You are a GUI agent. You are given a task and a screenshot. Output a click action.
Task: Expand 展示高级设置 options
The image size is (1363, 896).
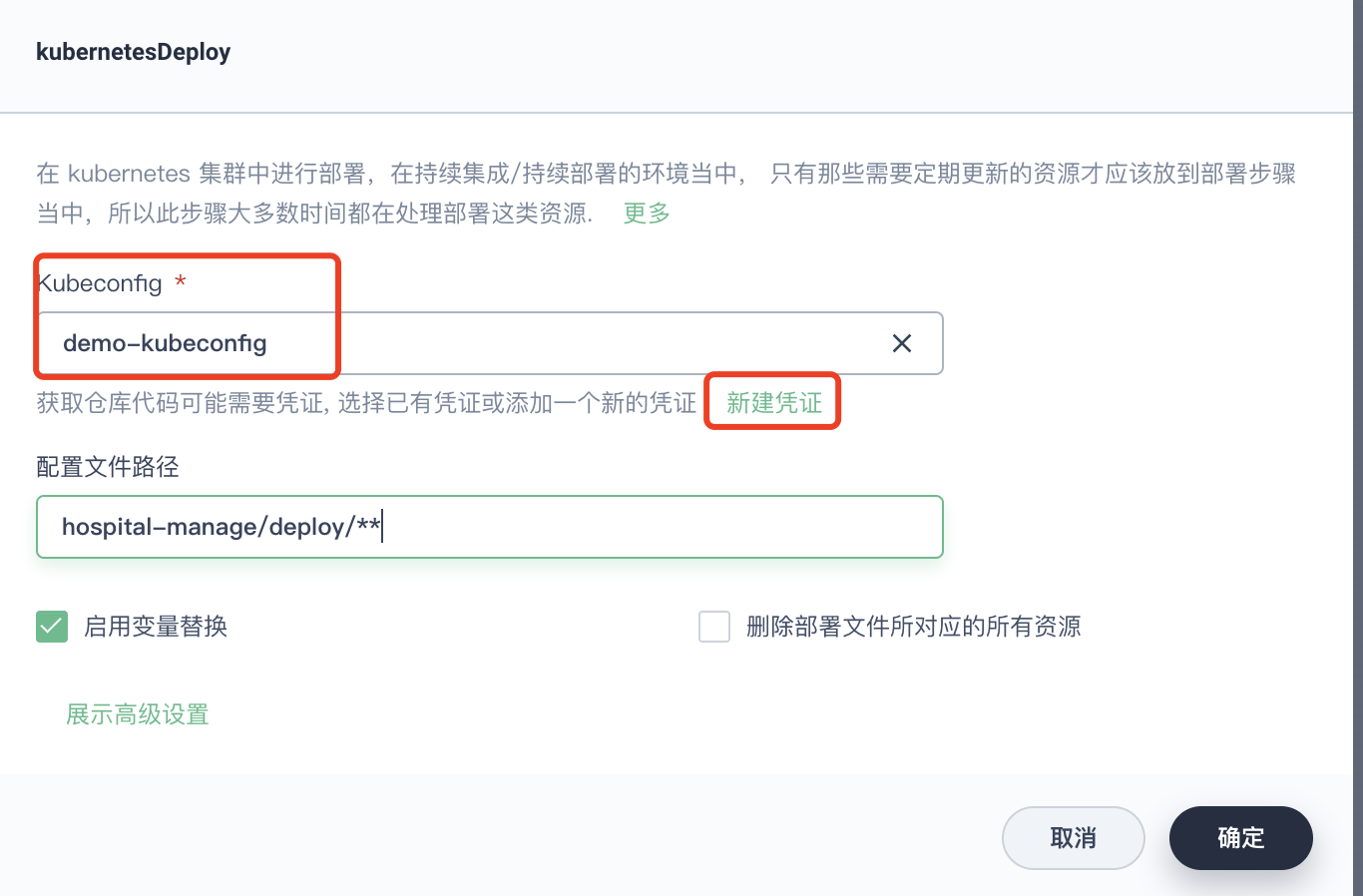click(138, 714)
